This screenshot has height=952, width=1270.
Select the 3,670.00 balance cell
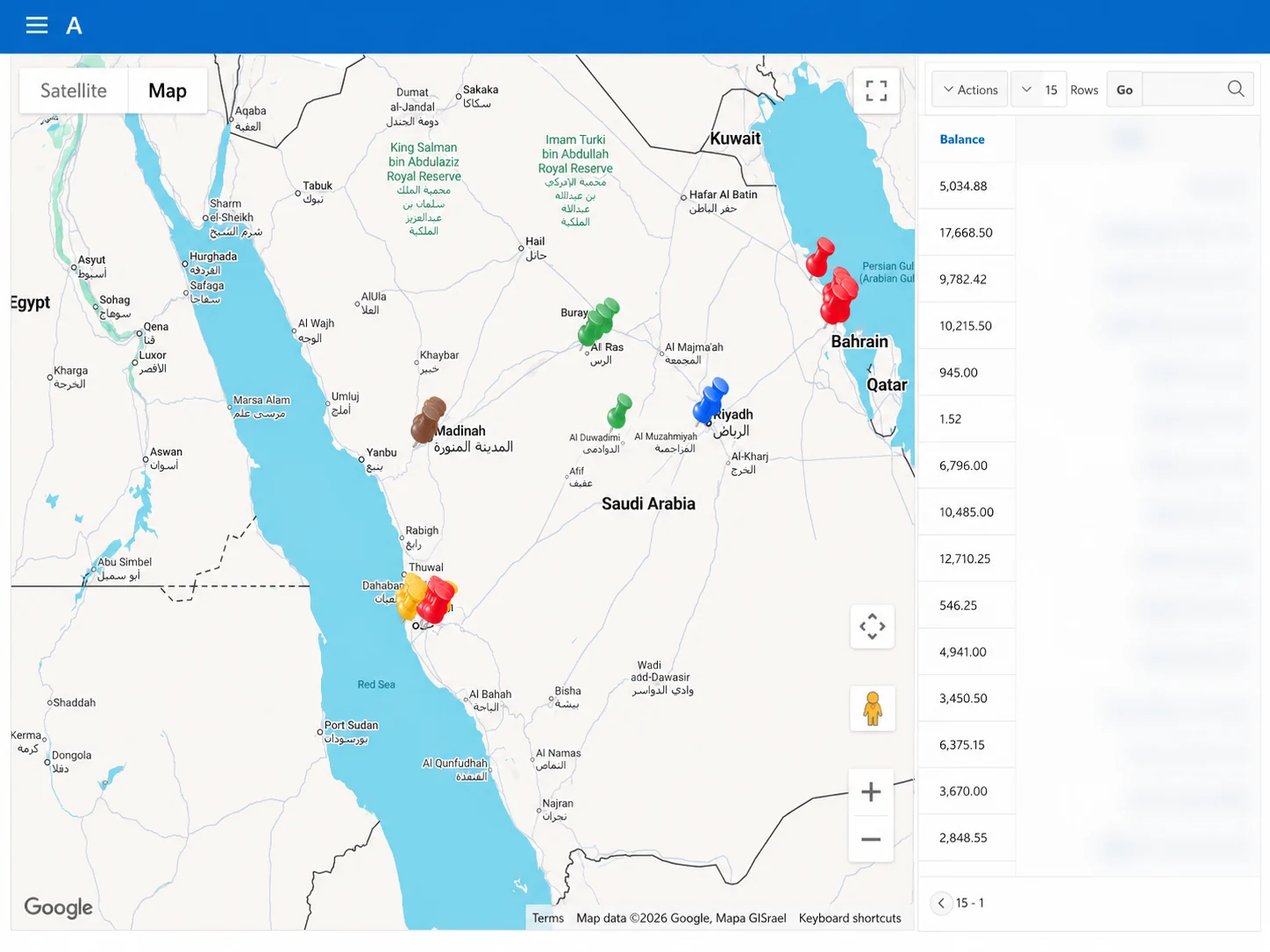[967, 791]
